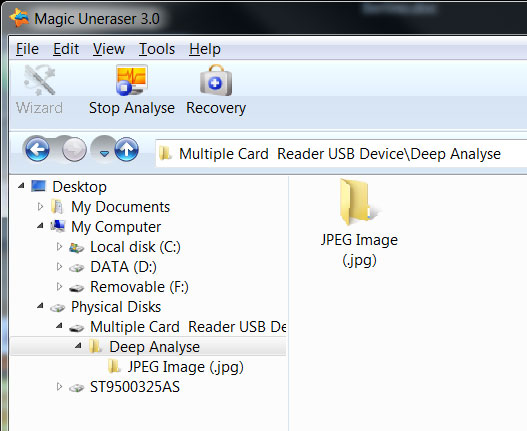Select My Documents in folder tree
Screen dimensions: 527x431
tap(120, 207)
